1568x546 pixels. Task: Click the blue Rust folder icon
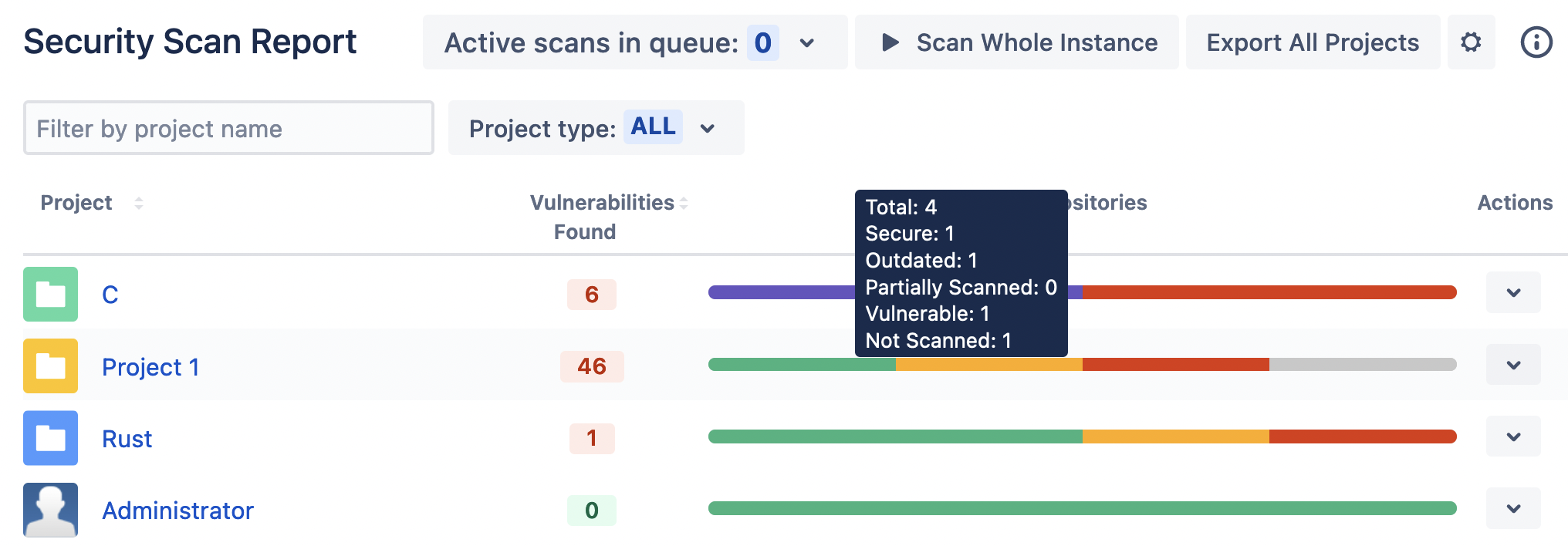[51, 438]
